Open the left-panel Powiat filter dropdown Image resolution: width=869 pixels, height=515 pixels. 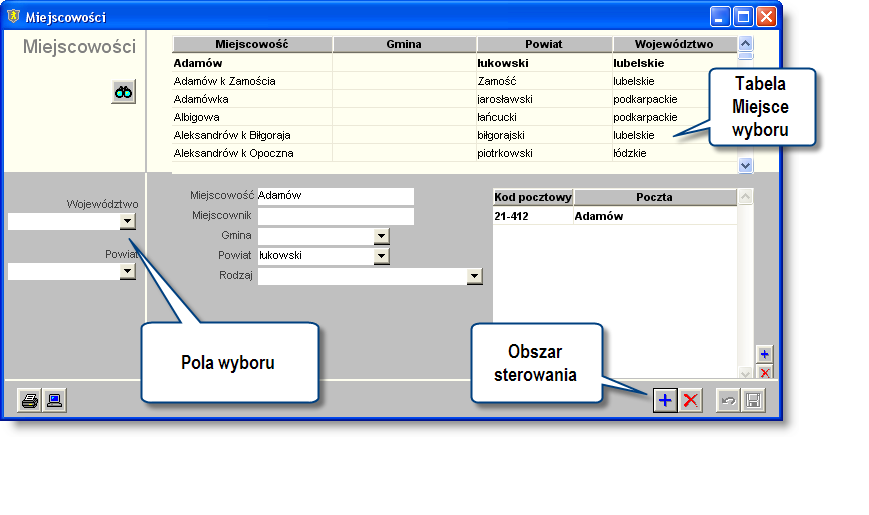(127, 272)
